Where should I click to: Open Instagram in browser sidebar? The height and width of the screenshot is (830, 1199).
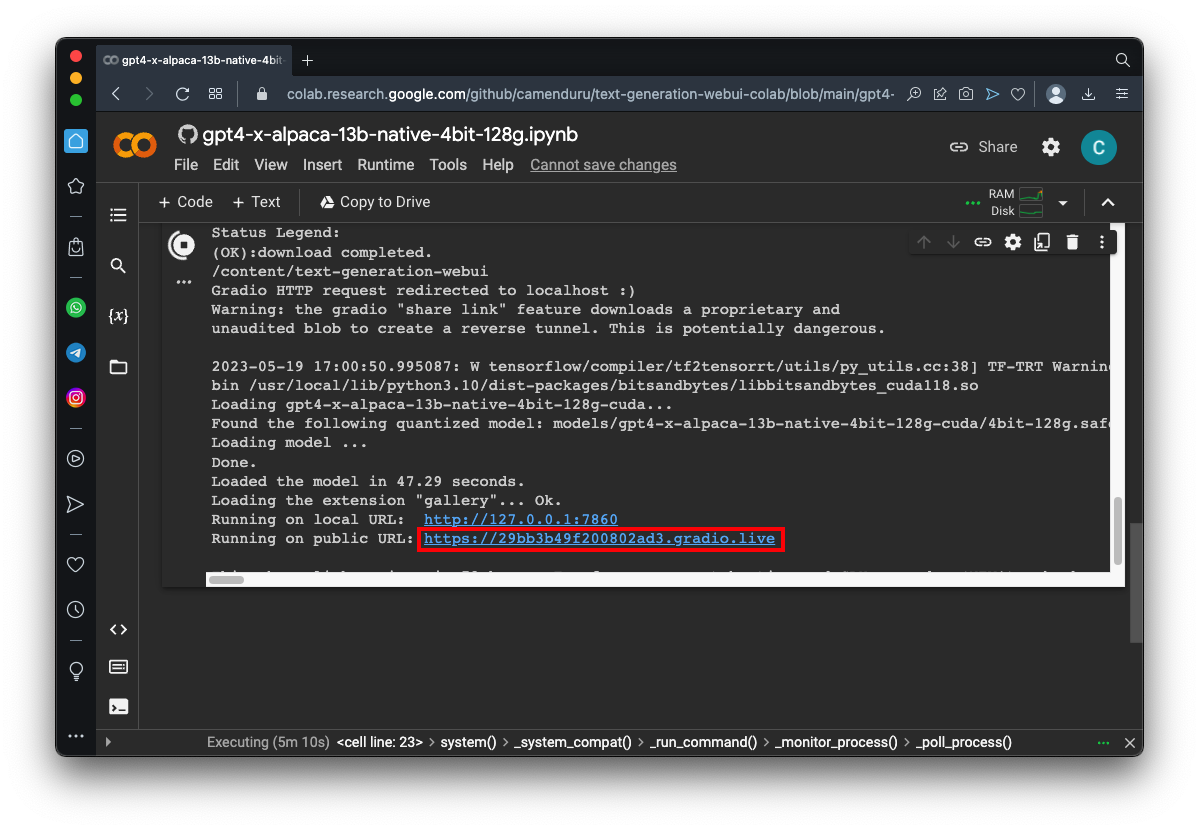click(76, 398)
